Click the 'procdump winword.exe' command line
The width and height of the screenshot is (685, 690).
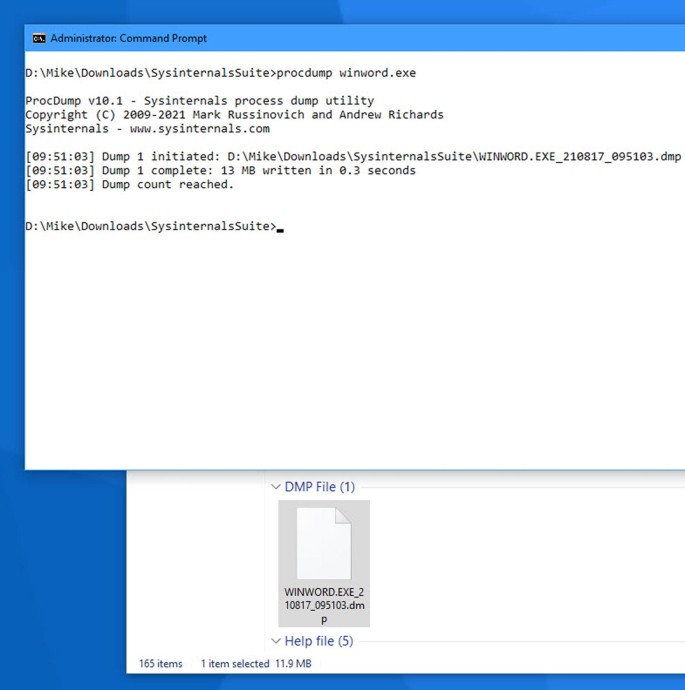coord(346,73)
